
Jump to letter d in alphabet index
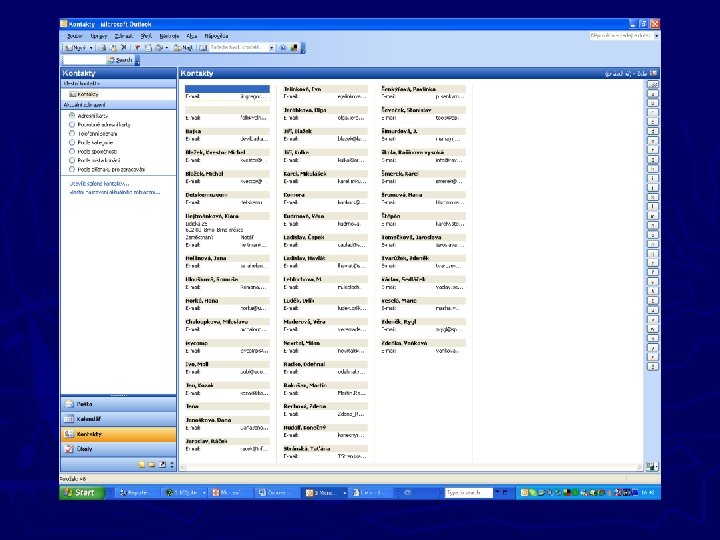pyautogui.click(x=652, y=131)
